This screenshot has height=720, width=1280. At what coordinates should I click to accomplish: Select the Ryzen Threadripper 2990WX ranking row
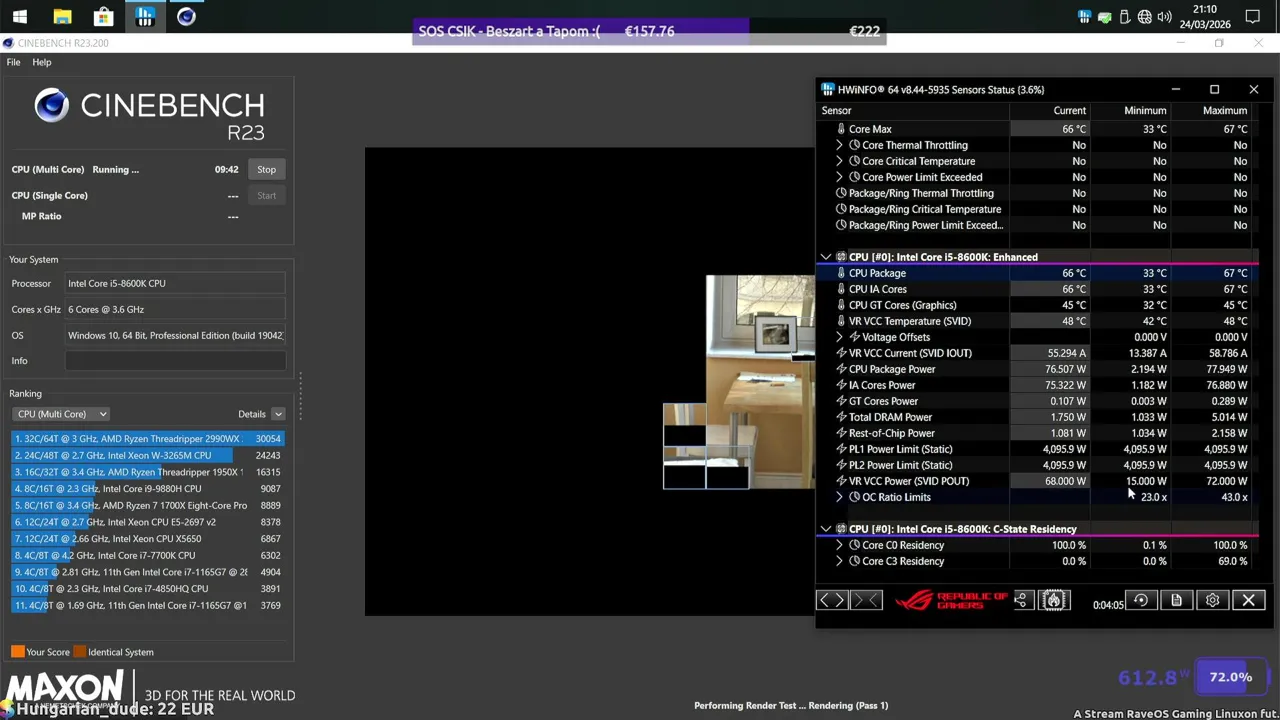[x=148, y=439]
